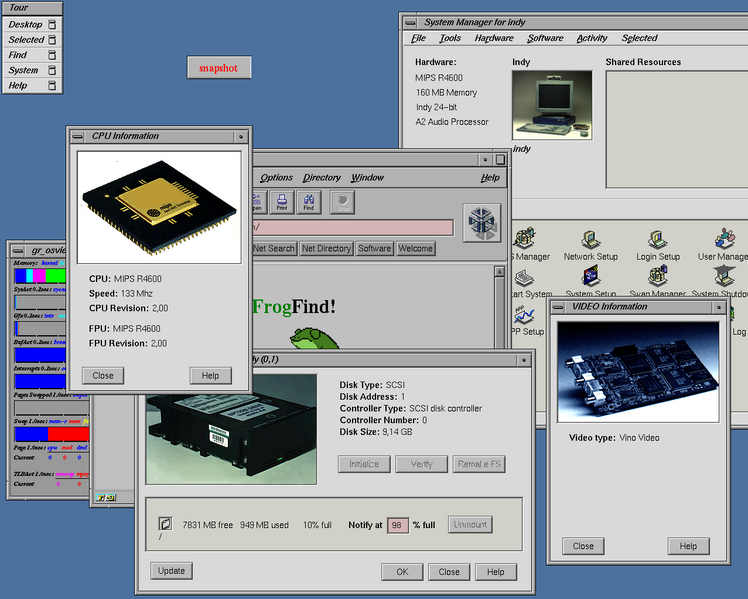
Task: Click the snapshot button
Action: (x=218, y=68)
